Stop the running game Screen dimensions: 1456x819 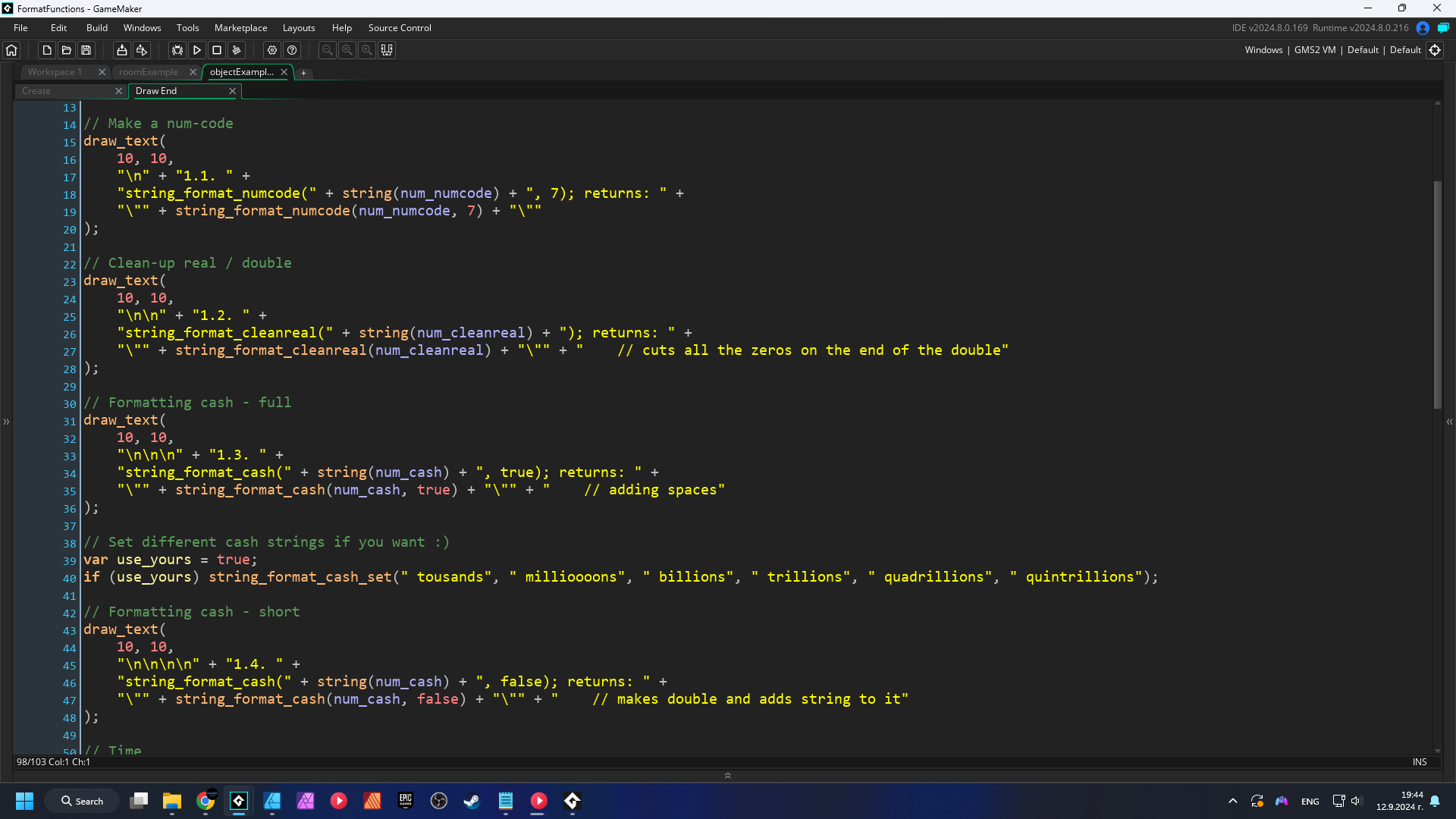pyautogui.click(x=216, y=50)
